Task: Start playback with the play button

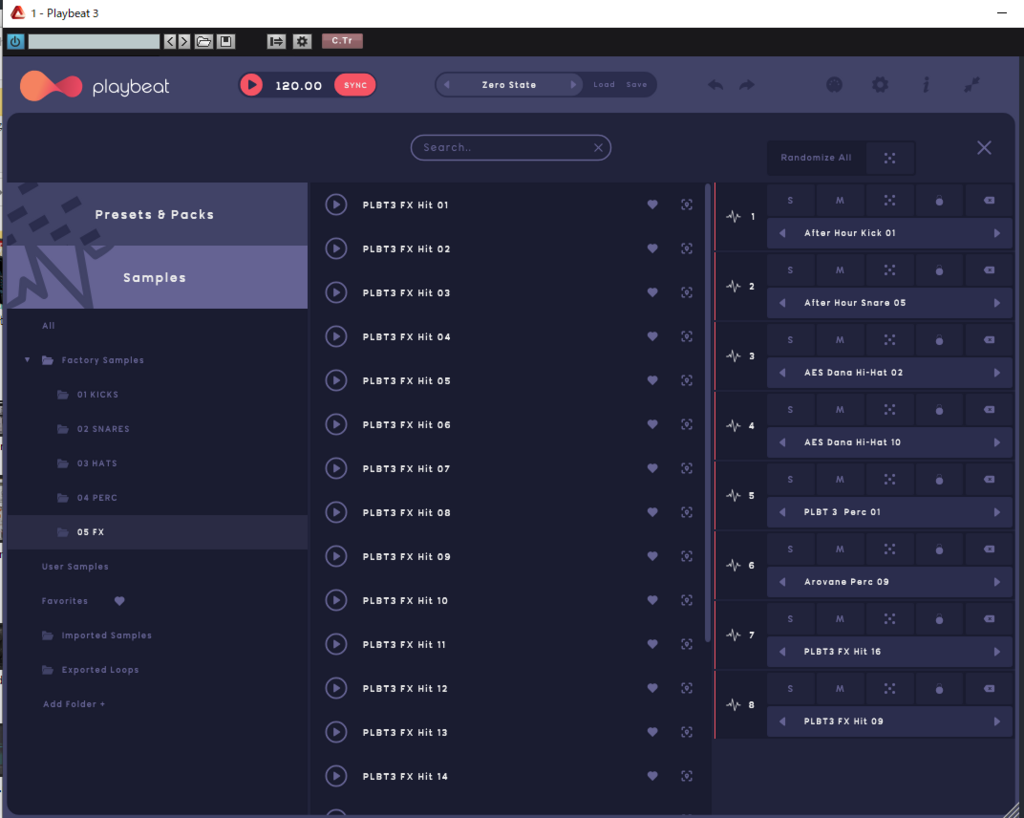Action: (x=251, y=85)
